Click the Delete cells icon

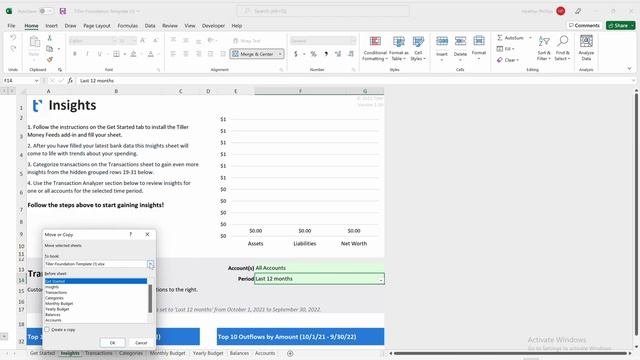tap(460, 41)
